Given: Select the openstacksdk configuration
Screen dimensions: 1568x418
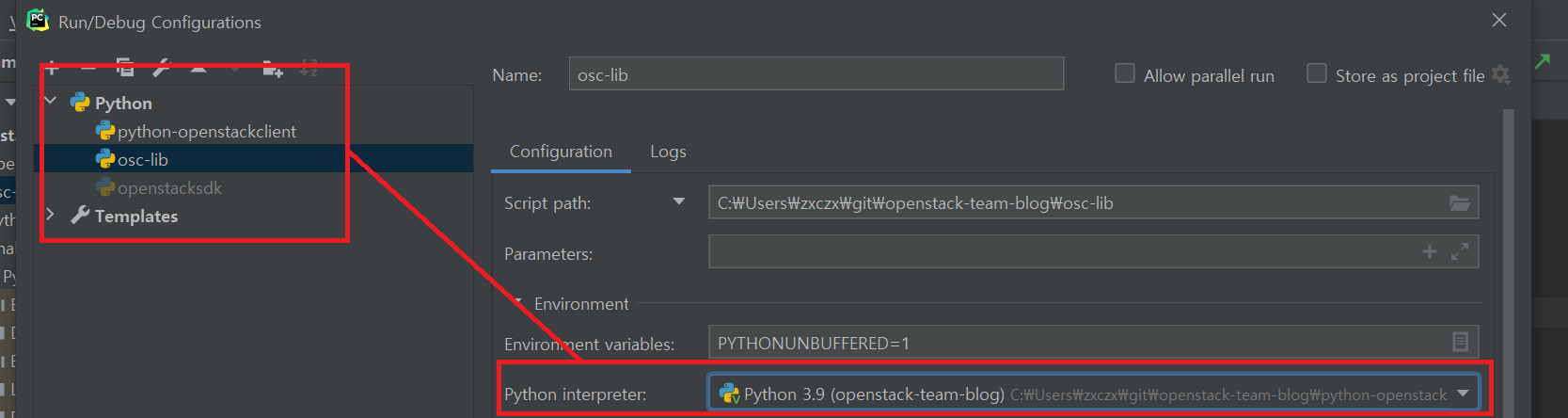Looking at the screenshot, I should (169, 188).
